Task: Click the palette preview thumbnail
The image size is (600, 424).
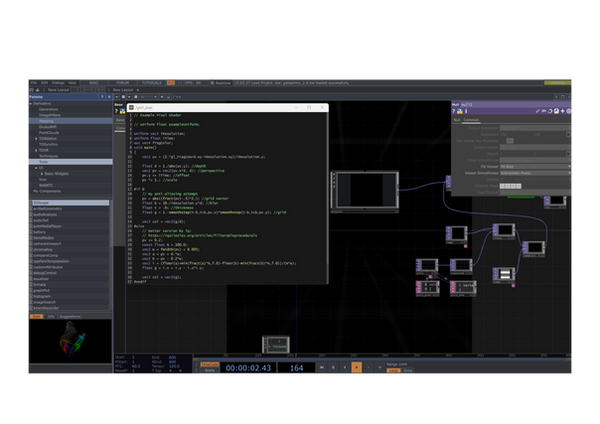Action: (x=70, y=341)
